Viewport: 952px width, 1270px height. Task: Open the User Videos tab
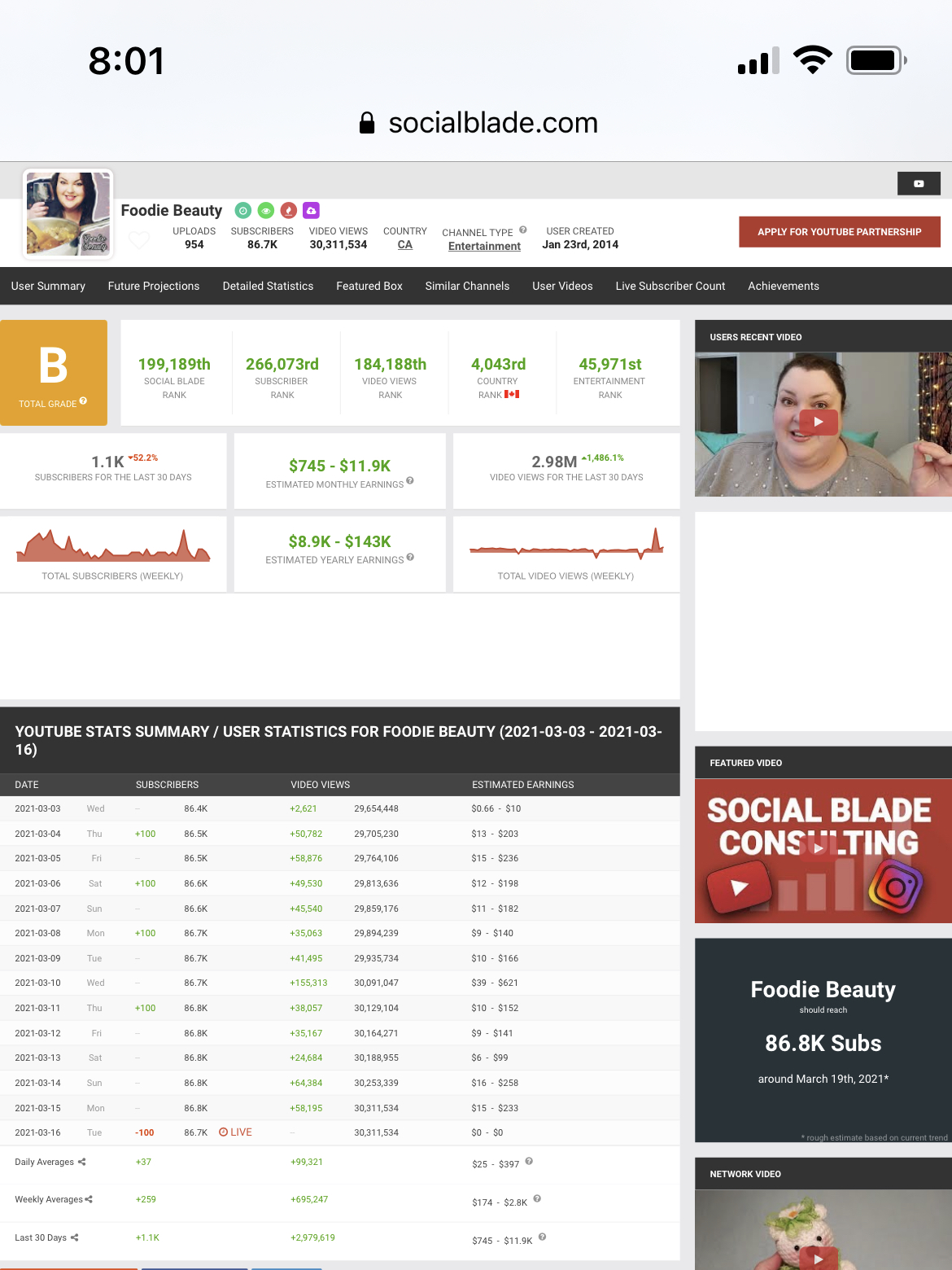click(562, 287)
